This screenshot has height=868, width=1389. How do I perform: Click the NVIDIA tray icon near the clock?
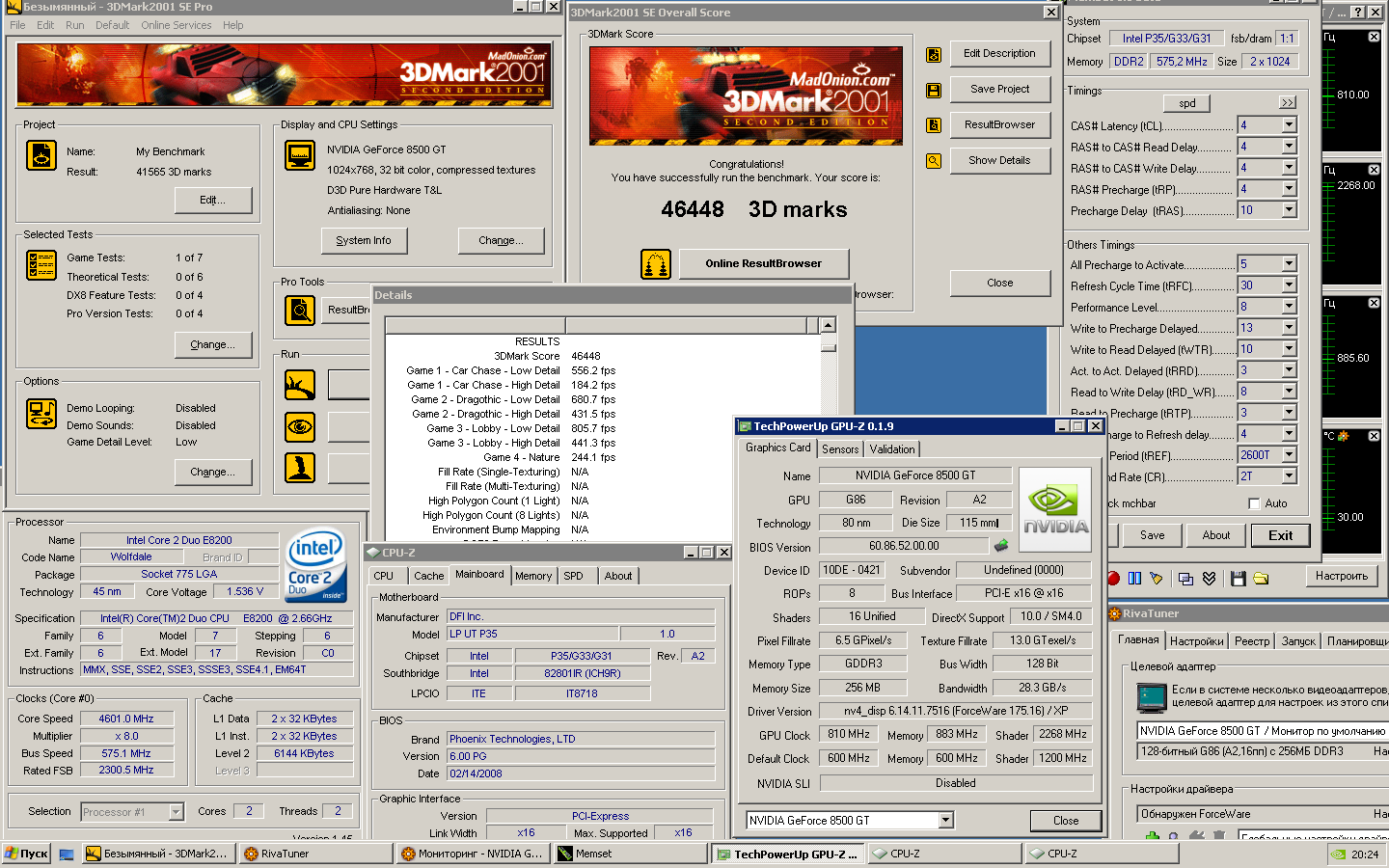1338,854
